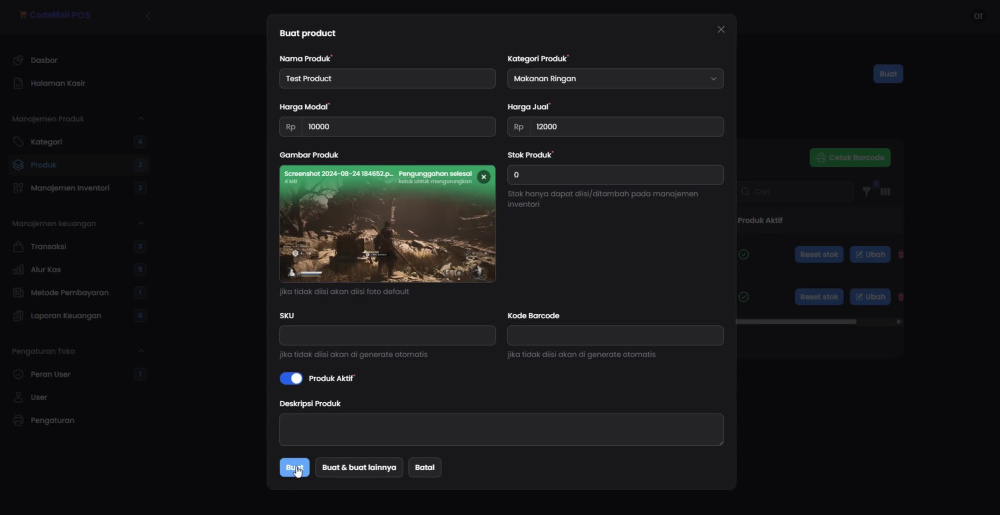The height and width of the screenshot is (515, 1000).
Task: Remove the uploaded screenshot image
Action: pos(483,177)
